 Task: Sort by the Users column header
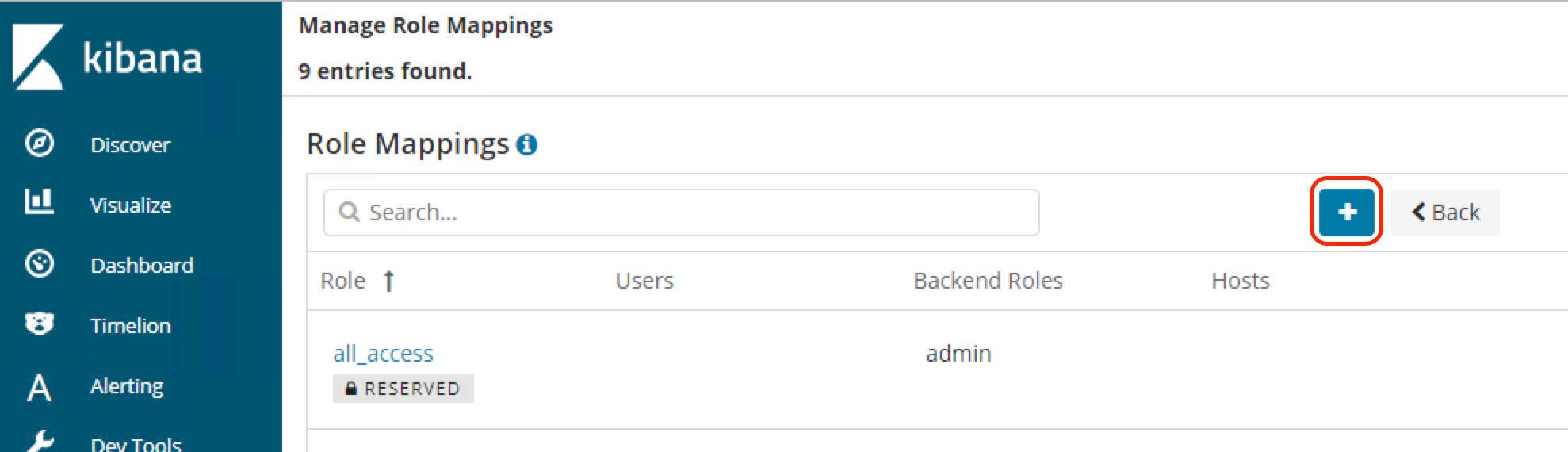[644, 281]
